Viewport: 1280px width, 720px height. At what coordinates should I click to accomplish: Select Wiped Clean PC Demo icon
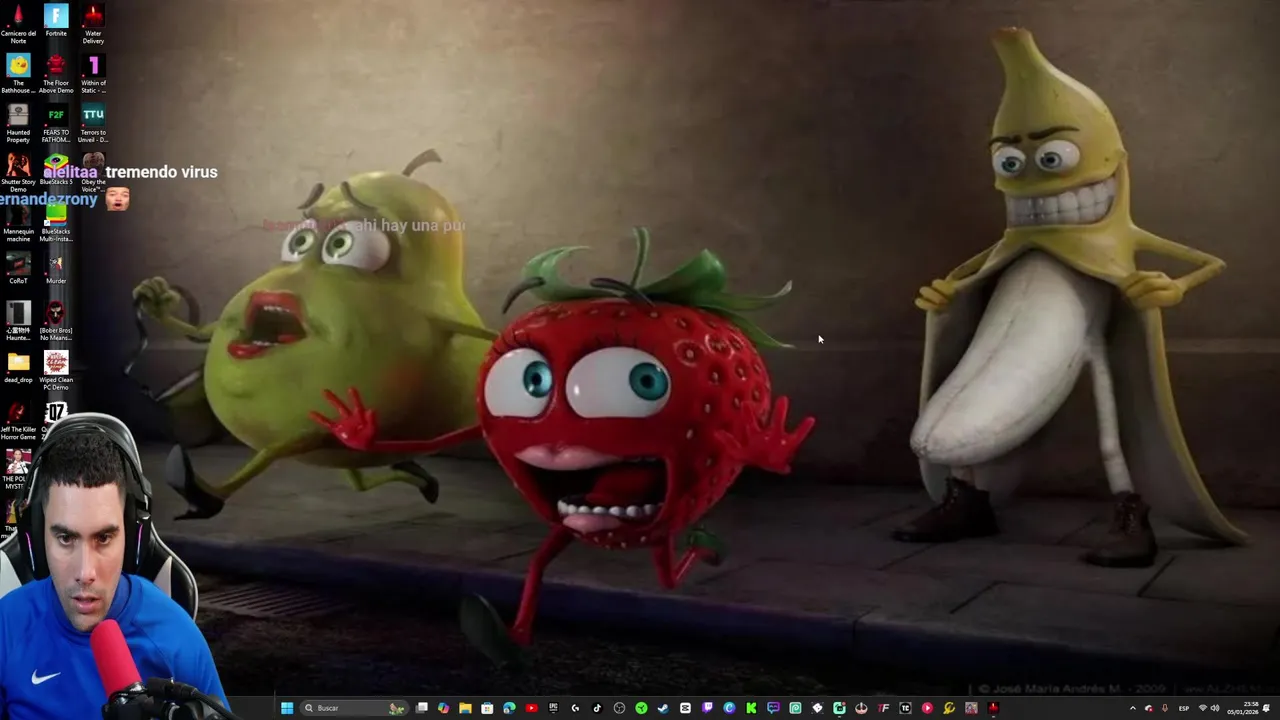click(x=56, y=370)
